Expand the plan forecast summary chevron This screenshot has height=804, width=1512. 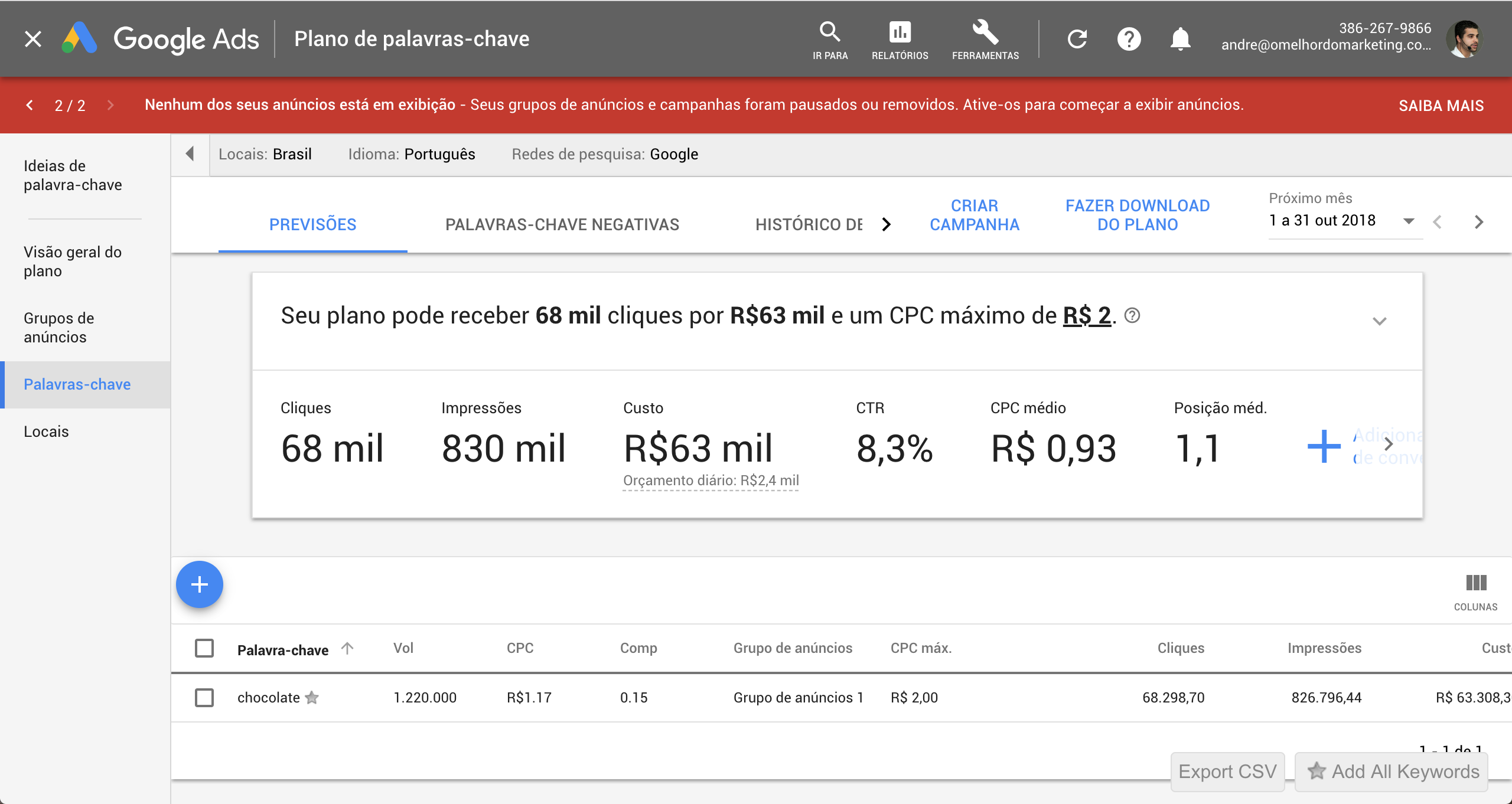click(1379, 321)
